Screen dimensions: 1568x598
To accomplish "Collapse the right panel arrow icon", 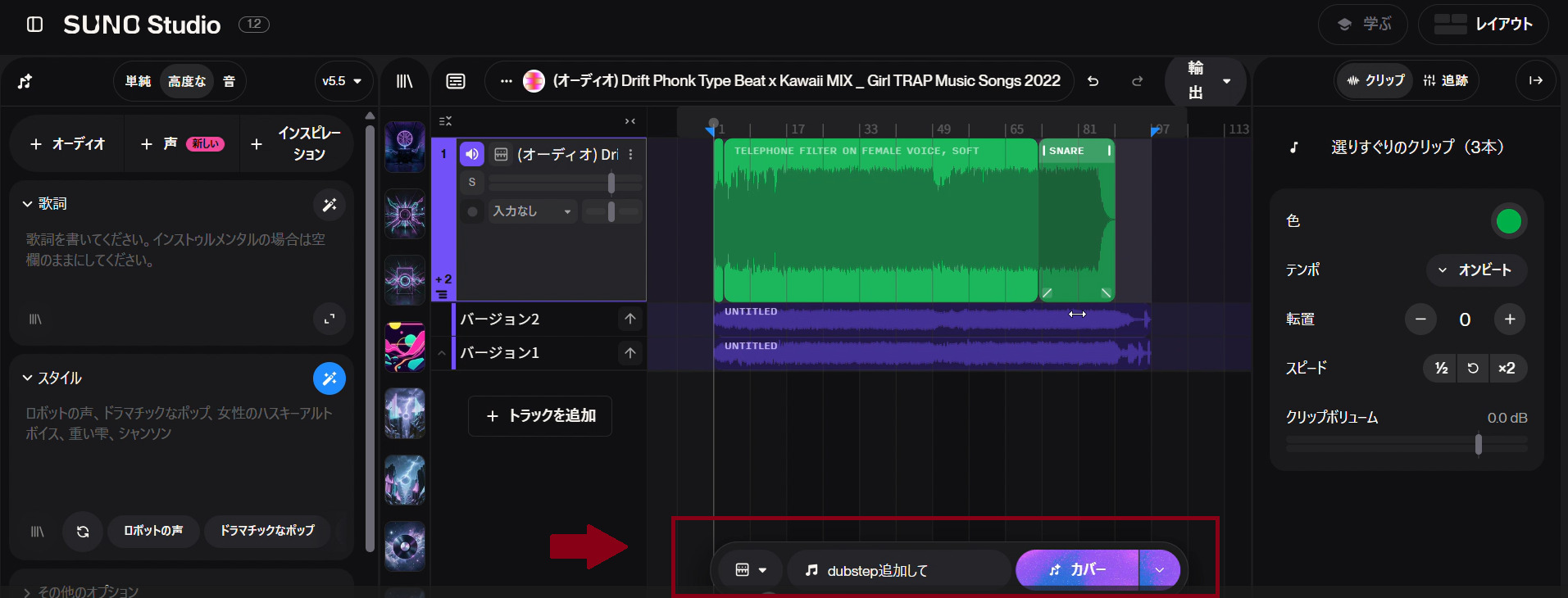I will (x=1536, y=80).
